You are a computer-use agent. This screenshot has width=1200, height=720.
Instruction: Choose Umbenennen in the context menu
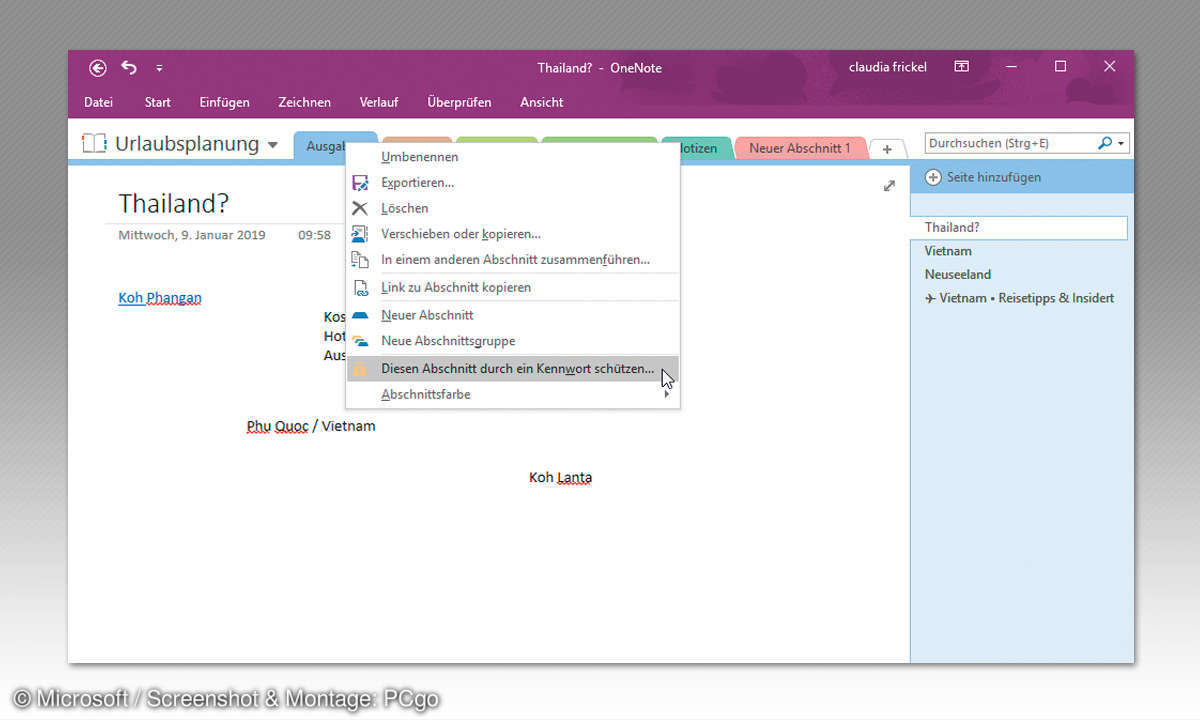coord(512,157)
